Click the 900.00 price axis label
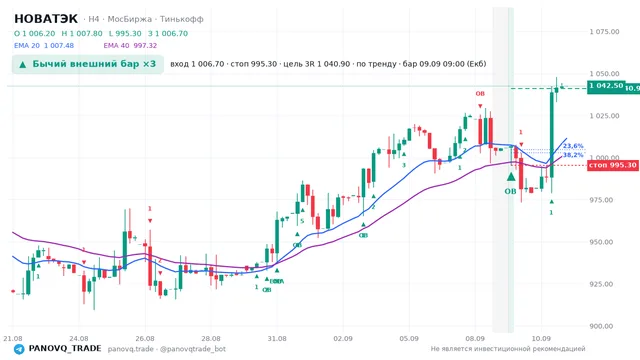Screen dimensions: 640x360 (601, 326)
